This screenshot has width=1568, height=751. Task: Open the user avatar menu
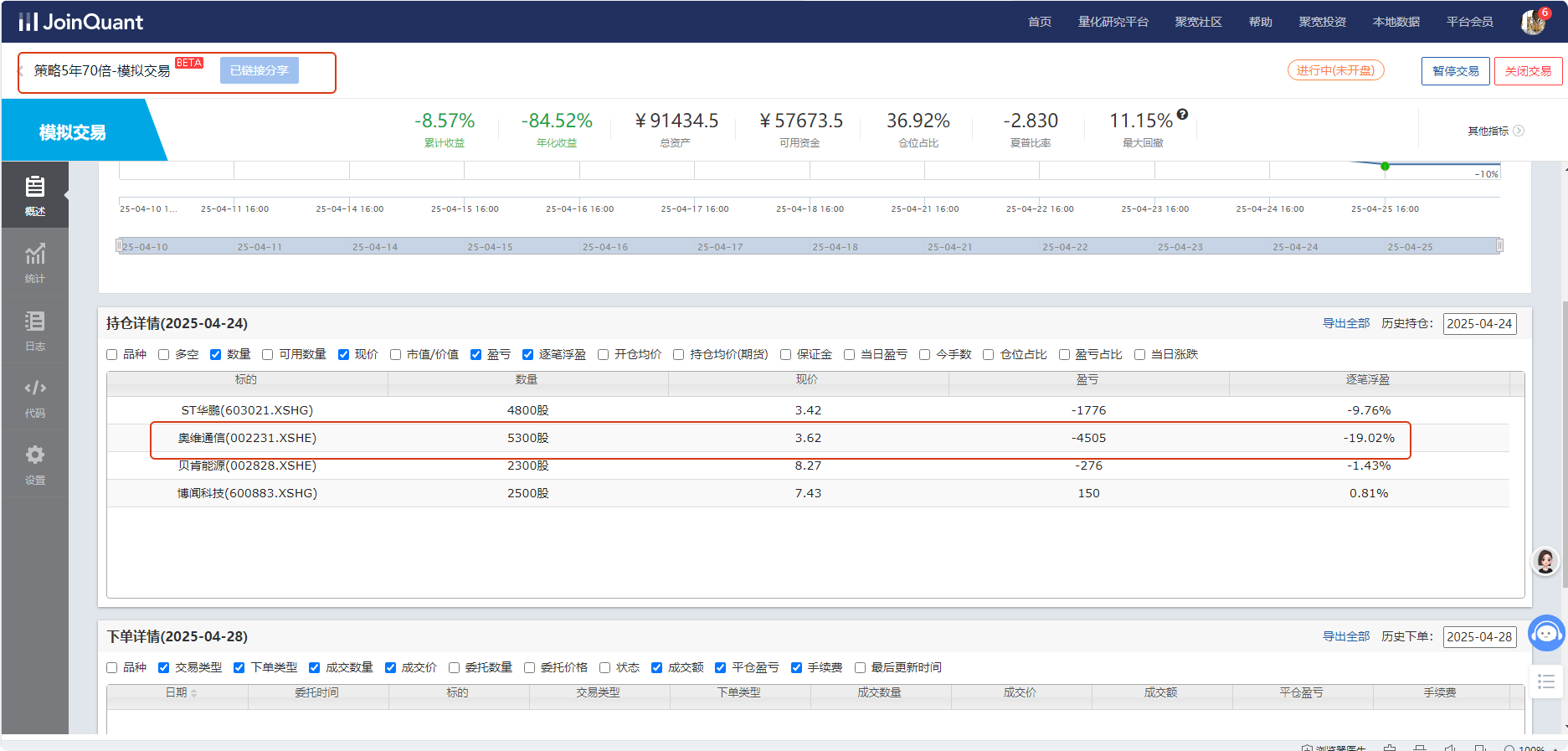point(1533,22)
